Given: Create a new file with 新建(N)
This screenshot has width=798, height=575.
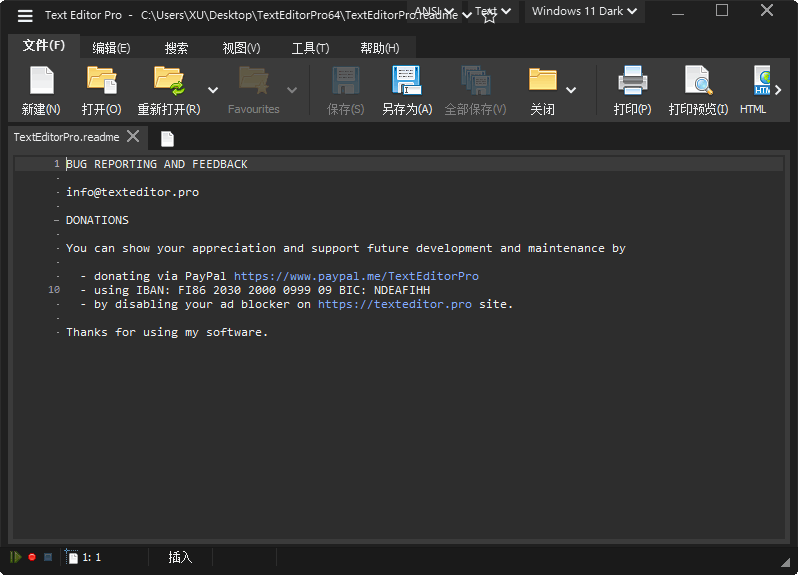Looking at the screenshot, I should tap(41, 91).
